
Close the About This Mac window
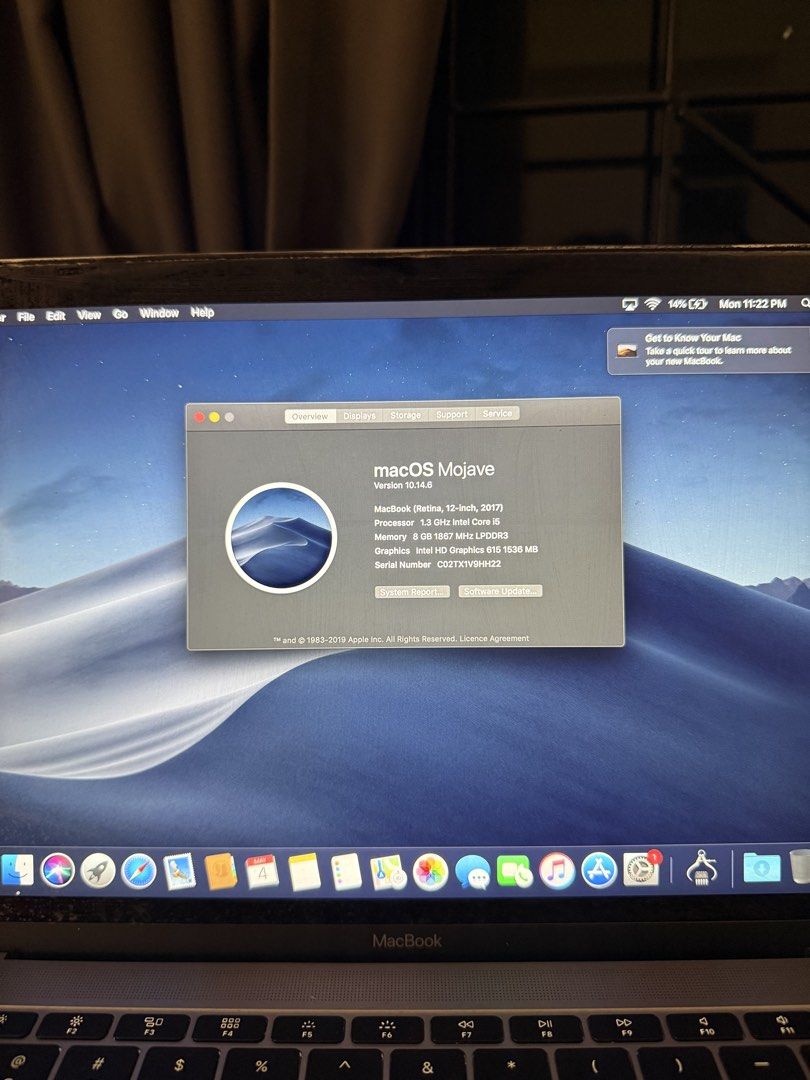pyautogui.click(x=200, y=417)
